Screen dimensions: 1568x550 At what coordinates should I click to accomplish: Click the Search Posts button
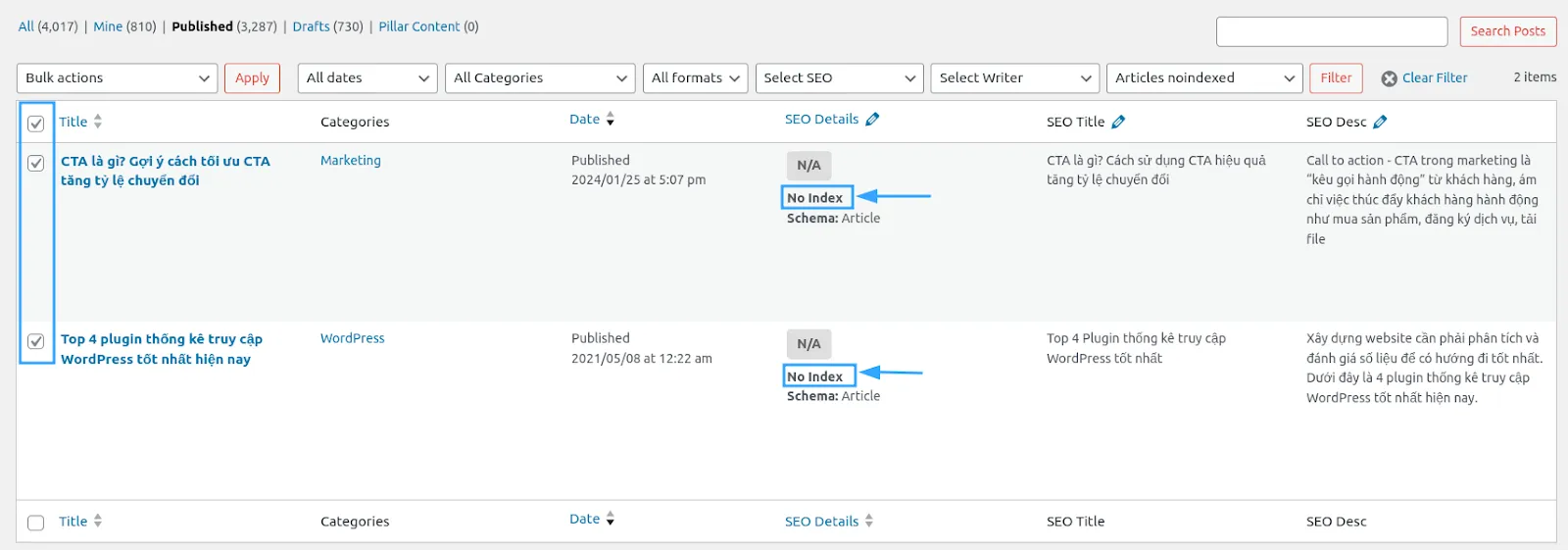pyautogui.click(x=1507, y=31)
